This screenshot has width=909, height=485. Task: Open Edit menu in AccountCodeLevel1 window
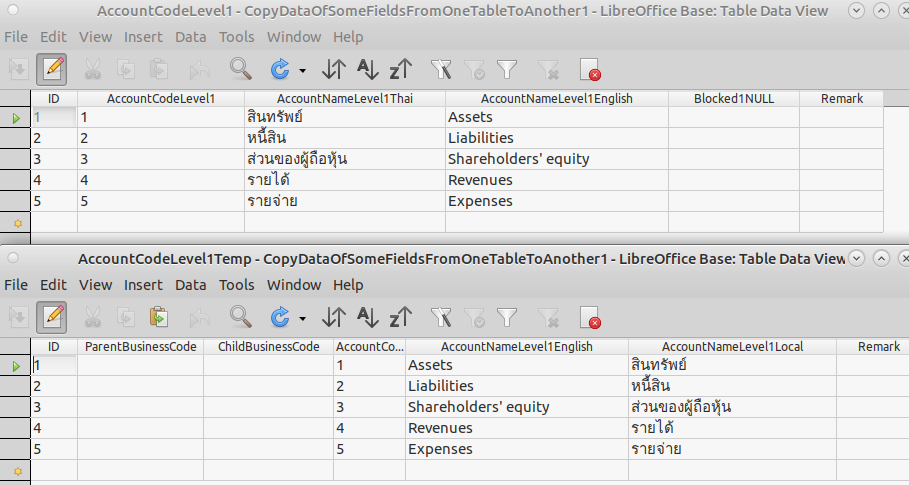coord(53,37)
